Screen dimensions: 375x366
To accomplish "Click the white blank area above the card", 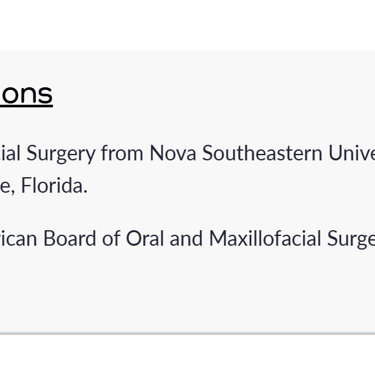I will click(187, 25).
